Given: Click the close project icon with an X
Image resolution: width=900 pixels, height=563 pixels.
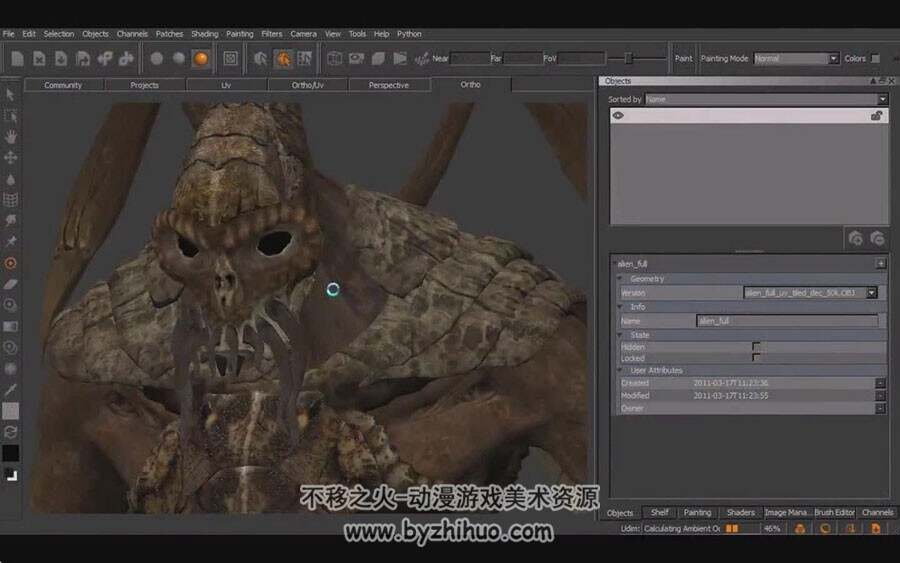Looking at the screenshot, I should 39,59.
